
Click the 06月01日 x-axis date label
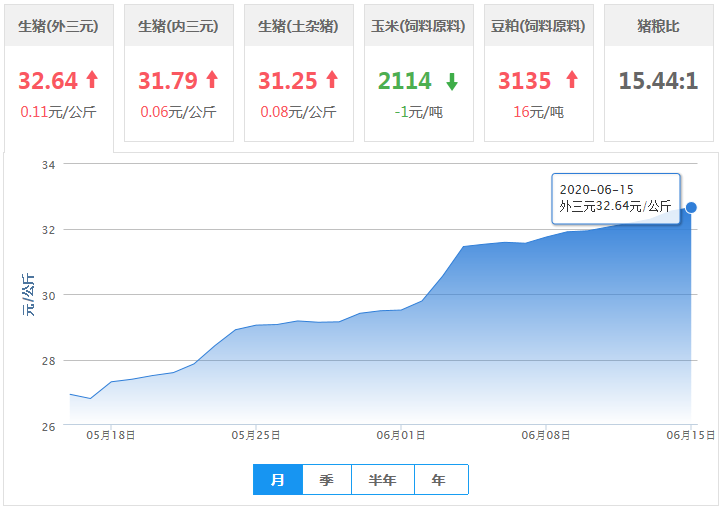(401, 435)
